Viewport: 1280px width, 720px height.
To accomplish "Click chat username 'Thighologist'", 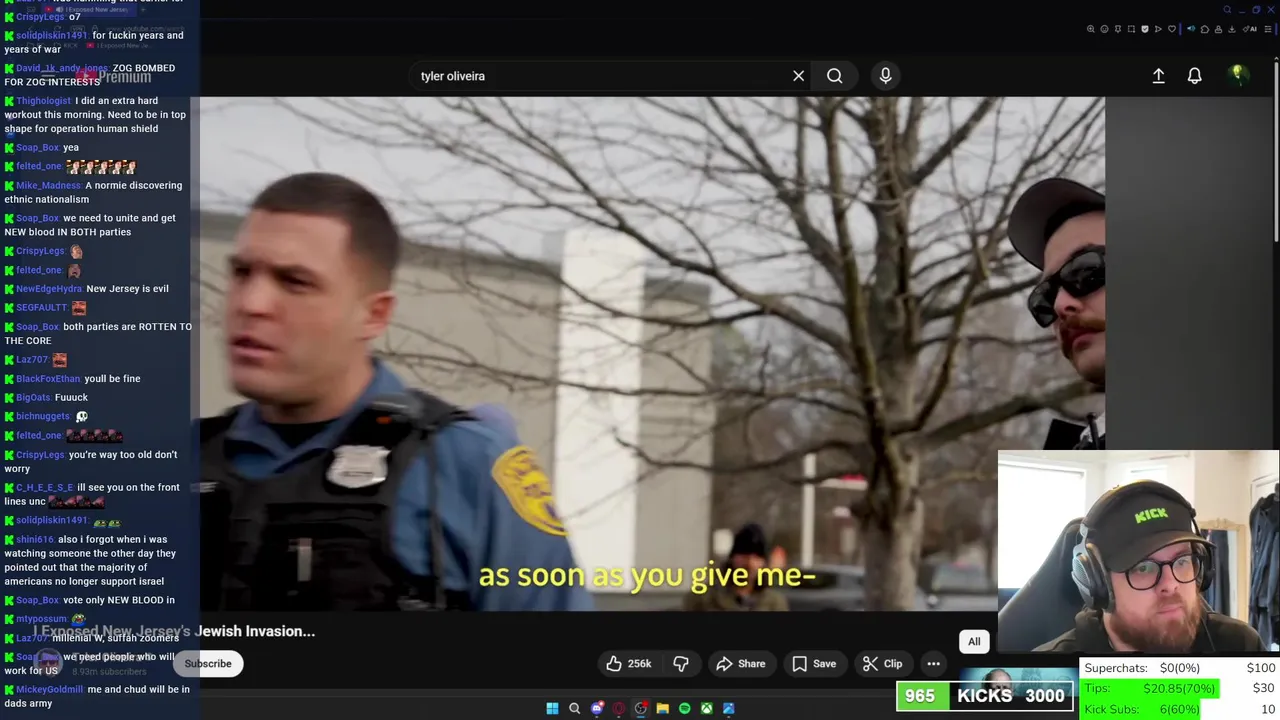I will pos(43,101).
